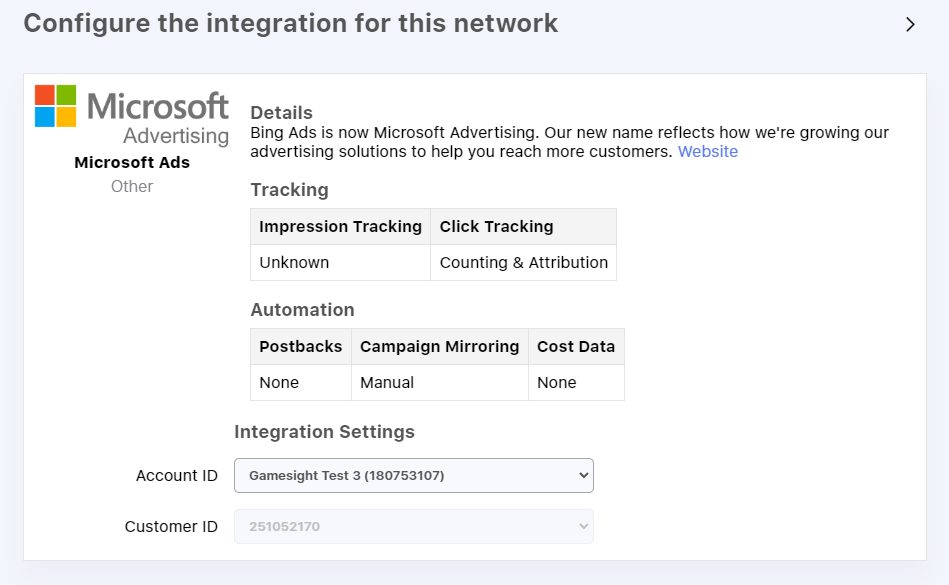
Task: Open the Account ID dropdown
Action: (x=413, y=476)
